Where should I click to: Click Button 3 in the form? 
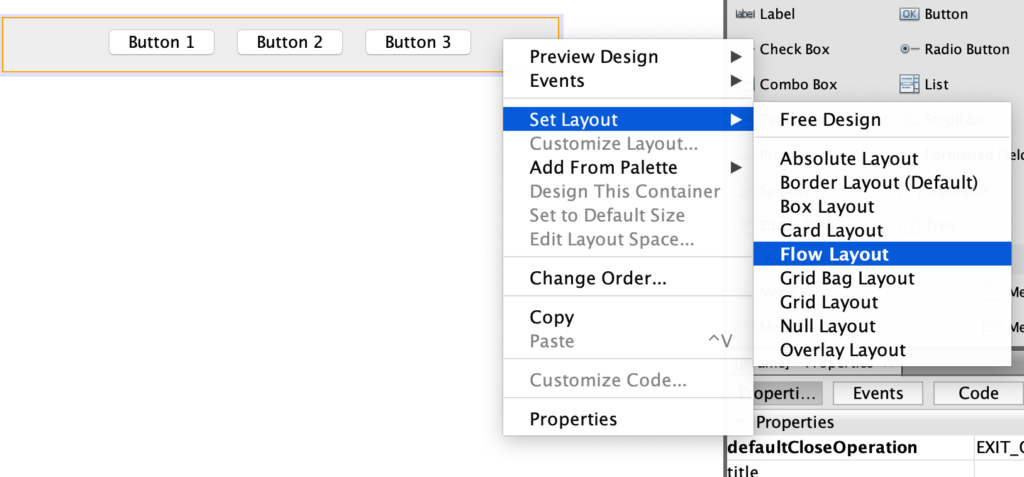pos(418,42)
